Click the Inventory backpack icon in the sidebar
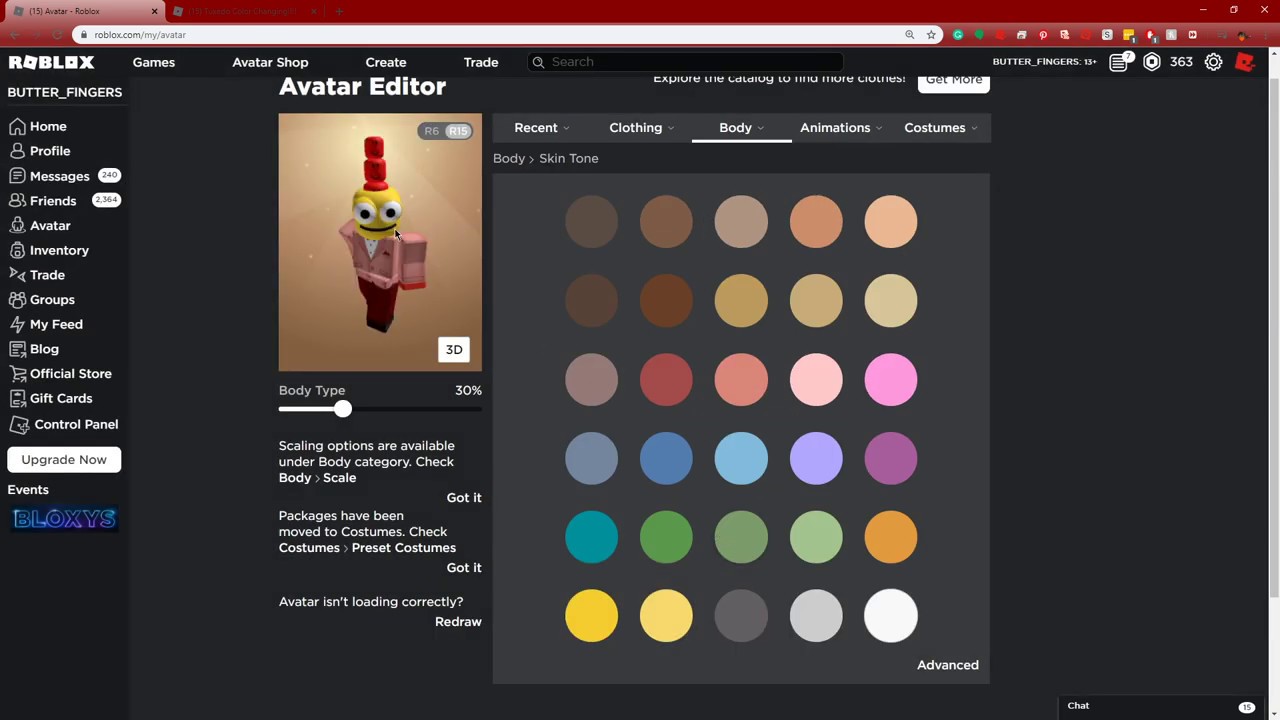Screen dimensions: 1280x720 pos(17,250)
